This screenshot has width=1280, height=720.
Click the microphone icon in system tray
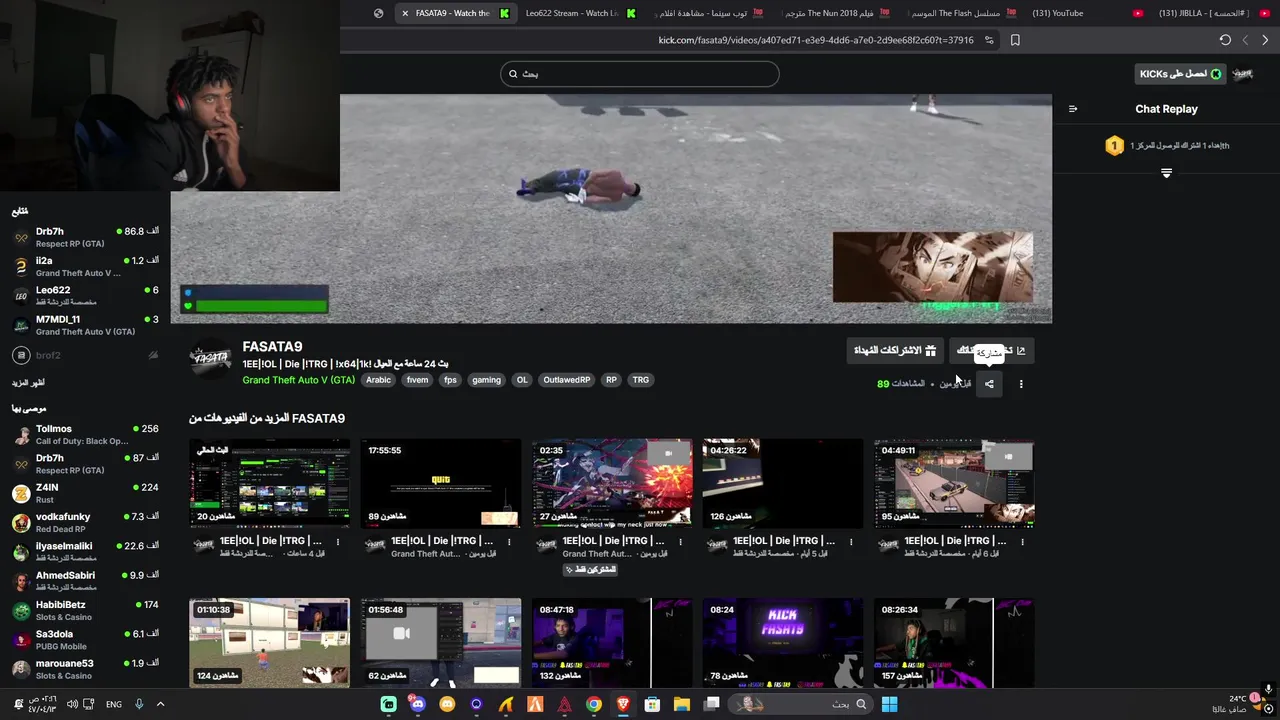tap(139, 704)
